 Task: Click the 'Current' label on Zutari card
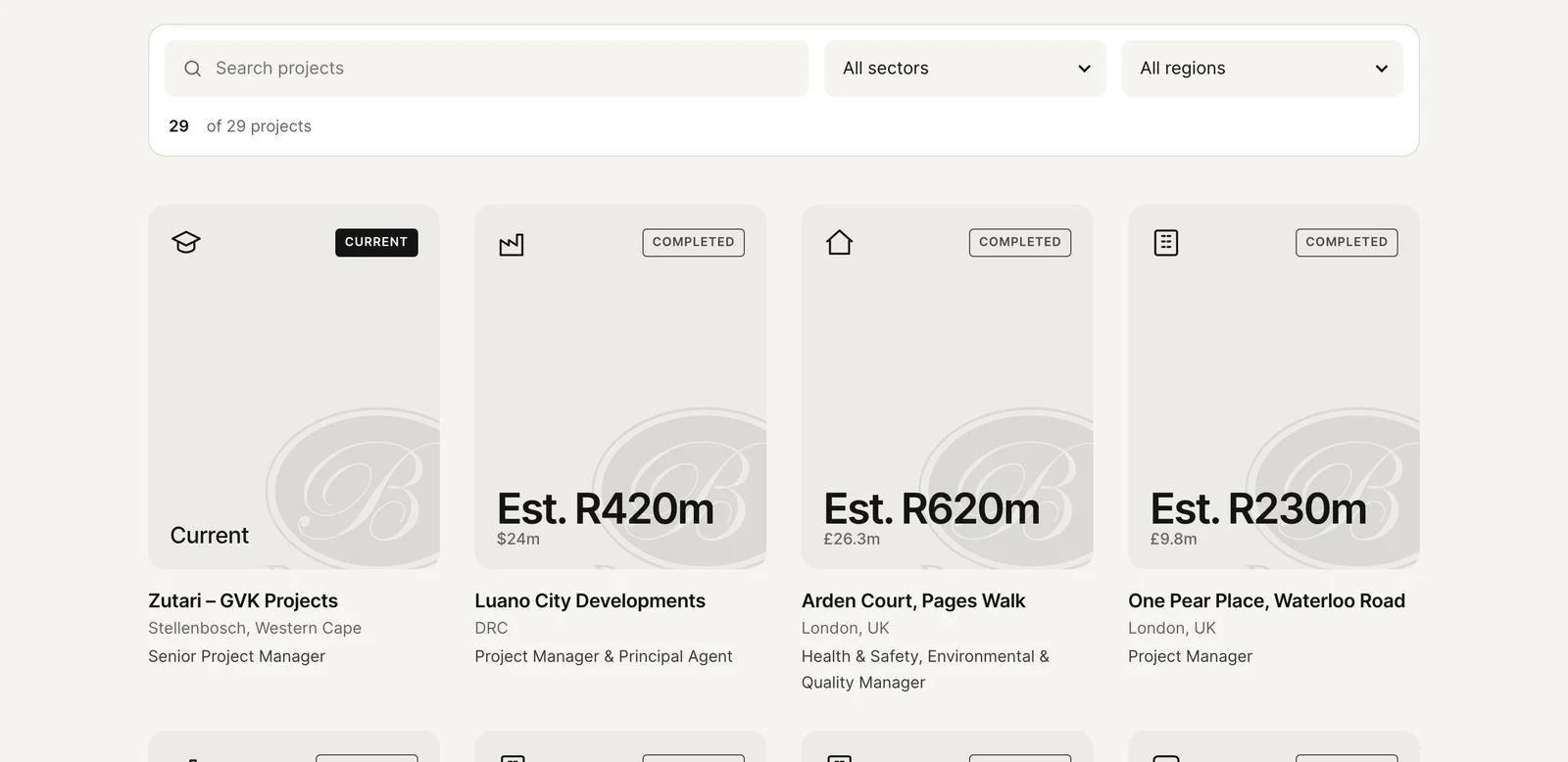(210, 536)
